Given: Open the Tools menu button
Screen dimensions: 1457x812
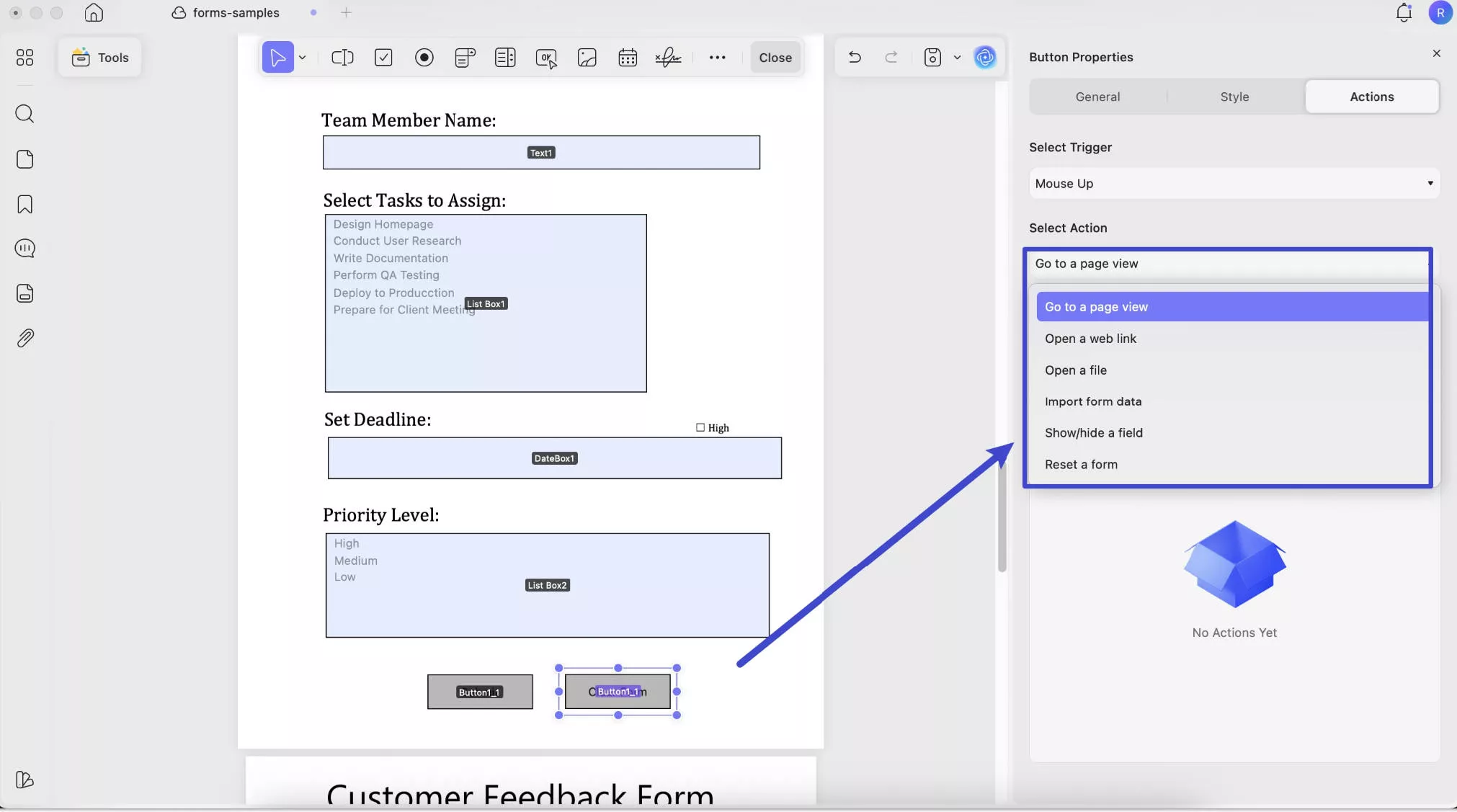Looking at the screenshot, I should point(100,57).
